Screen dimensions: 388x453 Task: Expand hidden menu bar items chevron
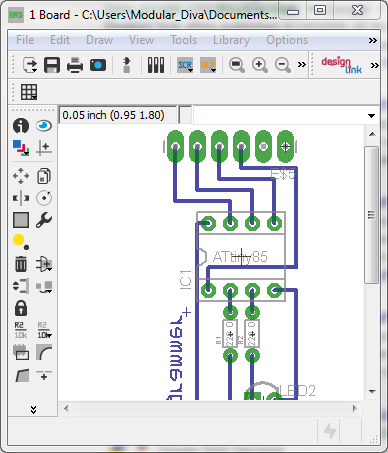click(373, 40)
